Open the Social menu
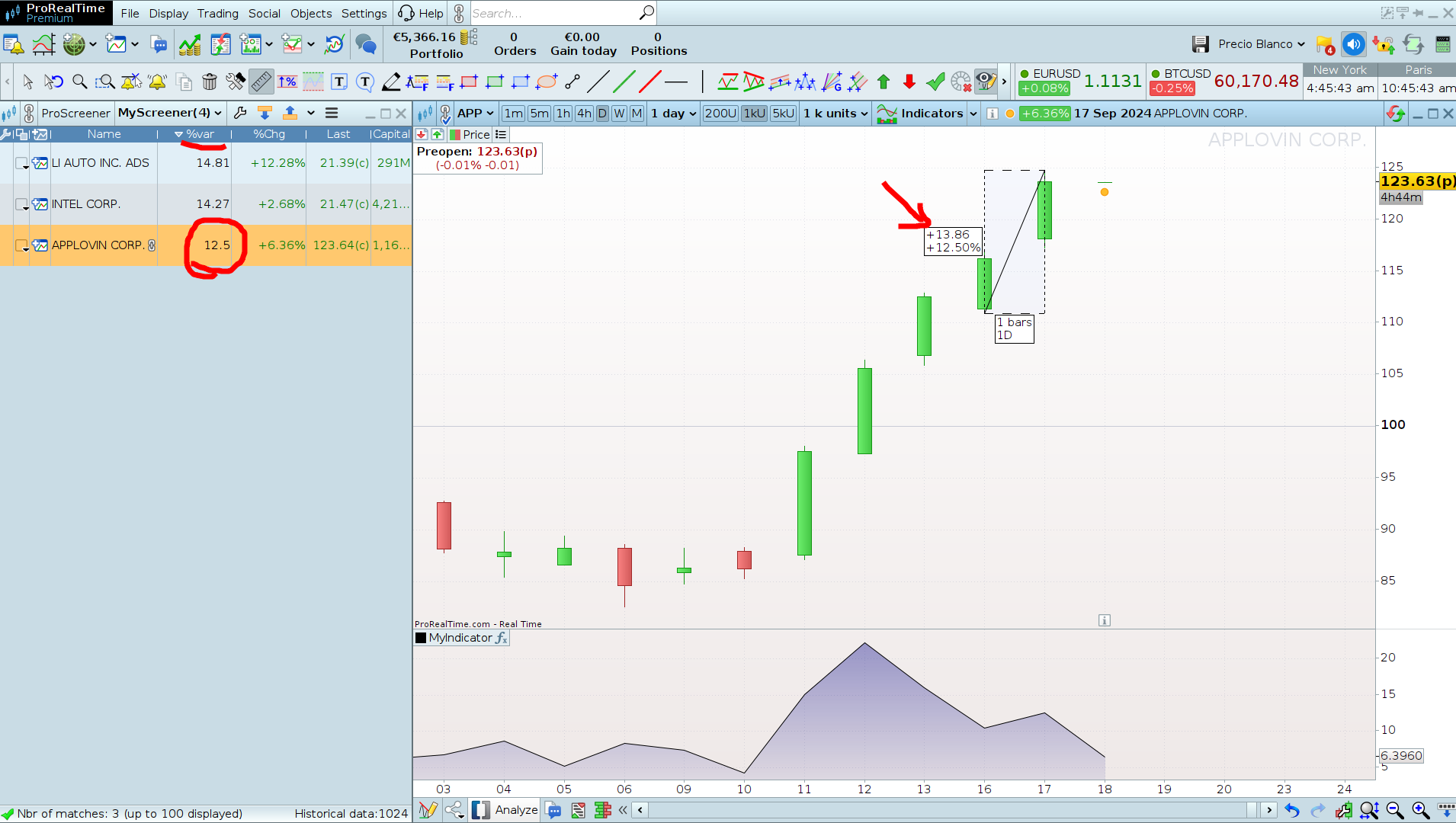Screen dimensions: 1456x823 [265, 13]
